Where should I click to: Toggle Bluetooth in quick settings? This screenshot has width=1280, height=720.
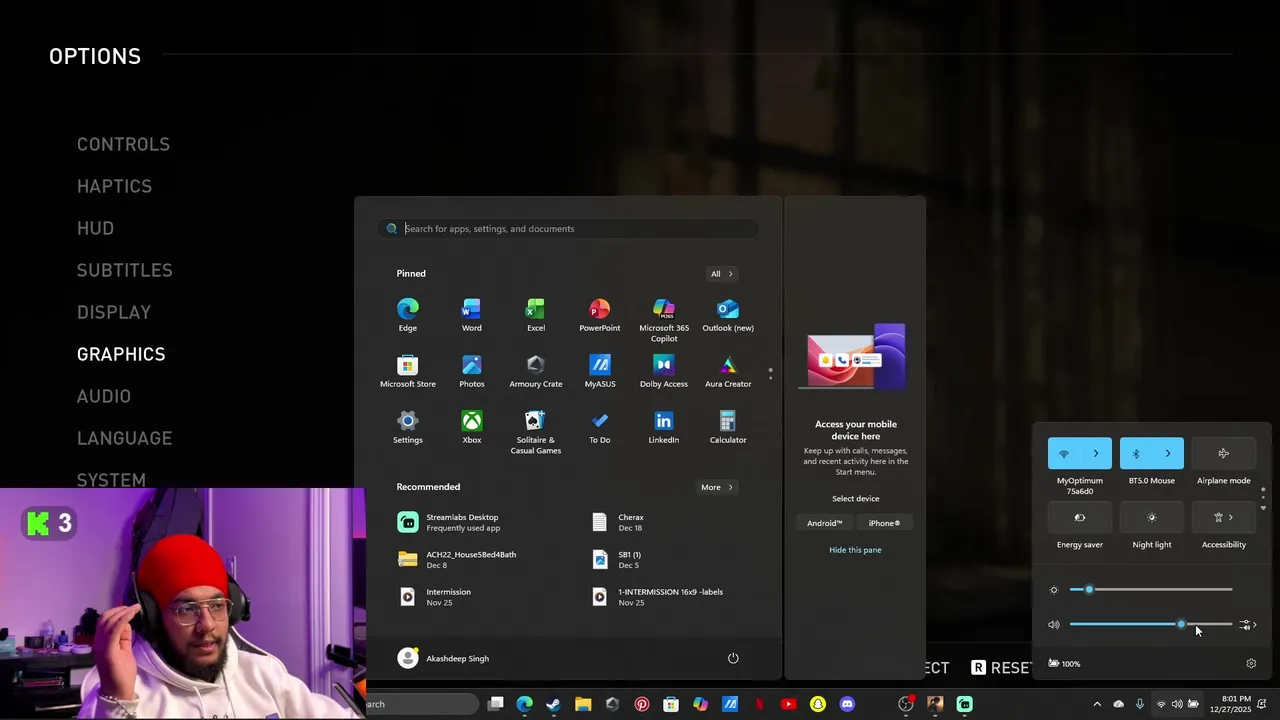coord(1136,454)
